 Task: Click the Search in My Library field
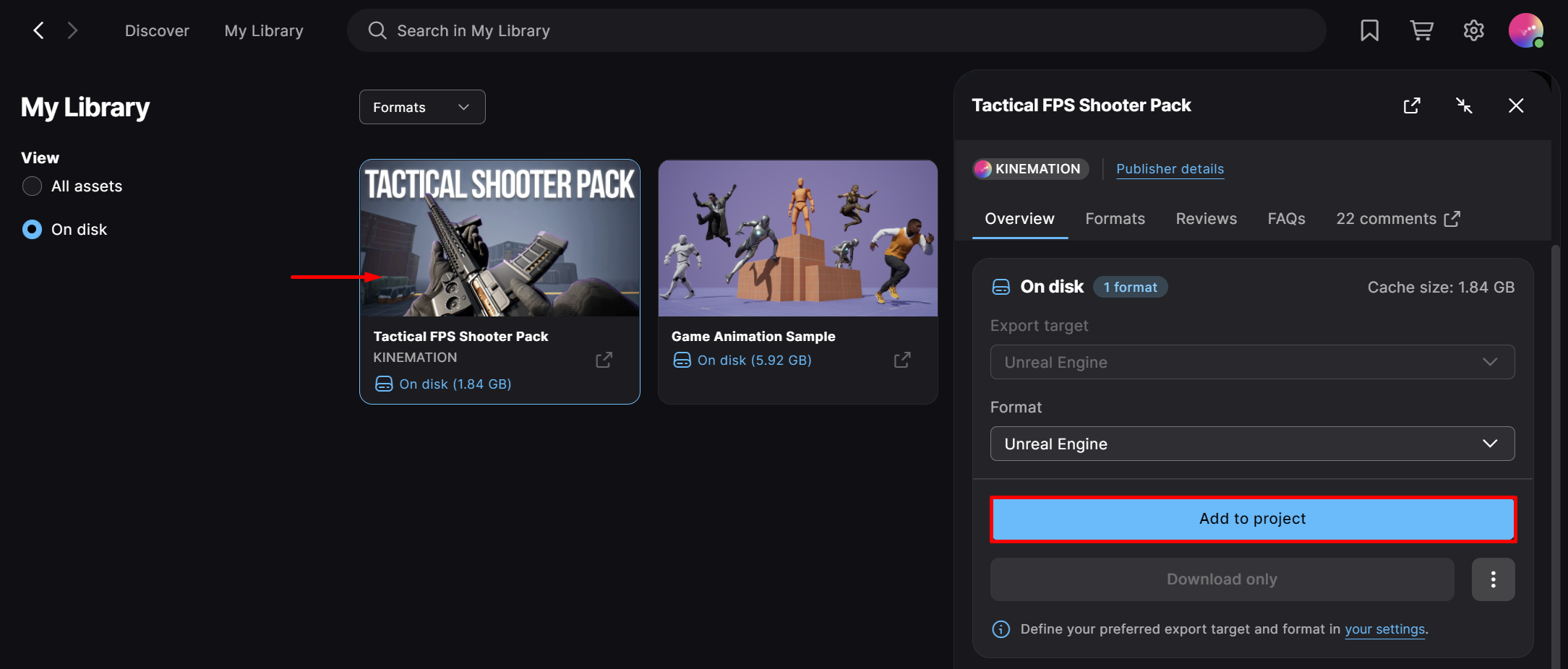click(836, 30)
